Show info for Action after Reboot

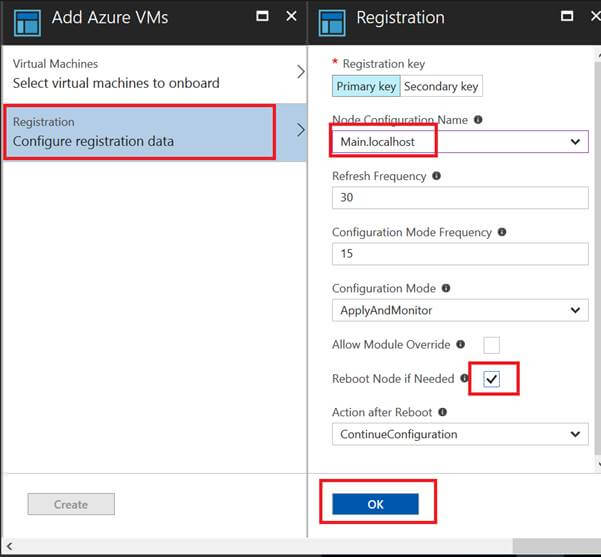(442, 412)
